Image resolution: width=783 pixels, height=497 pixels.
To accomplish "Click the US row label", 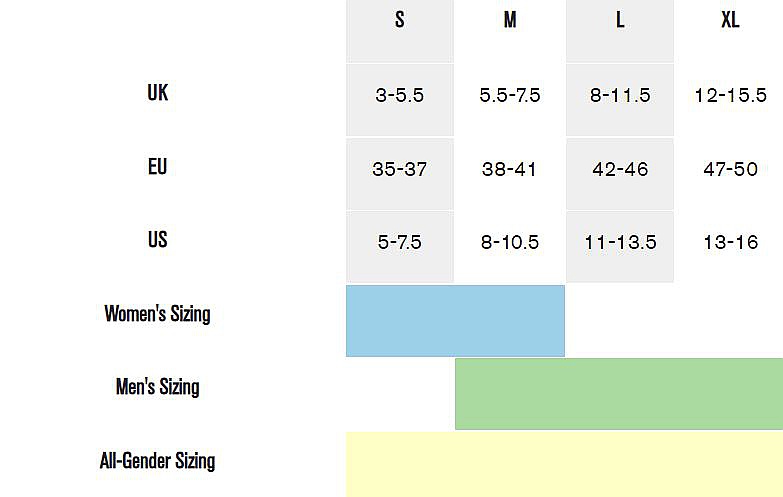I will [157, 240].
